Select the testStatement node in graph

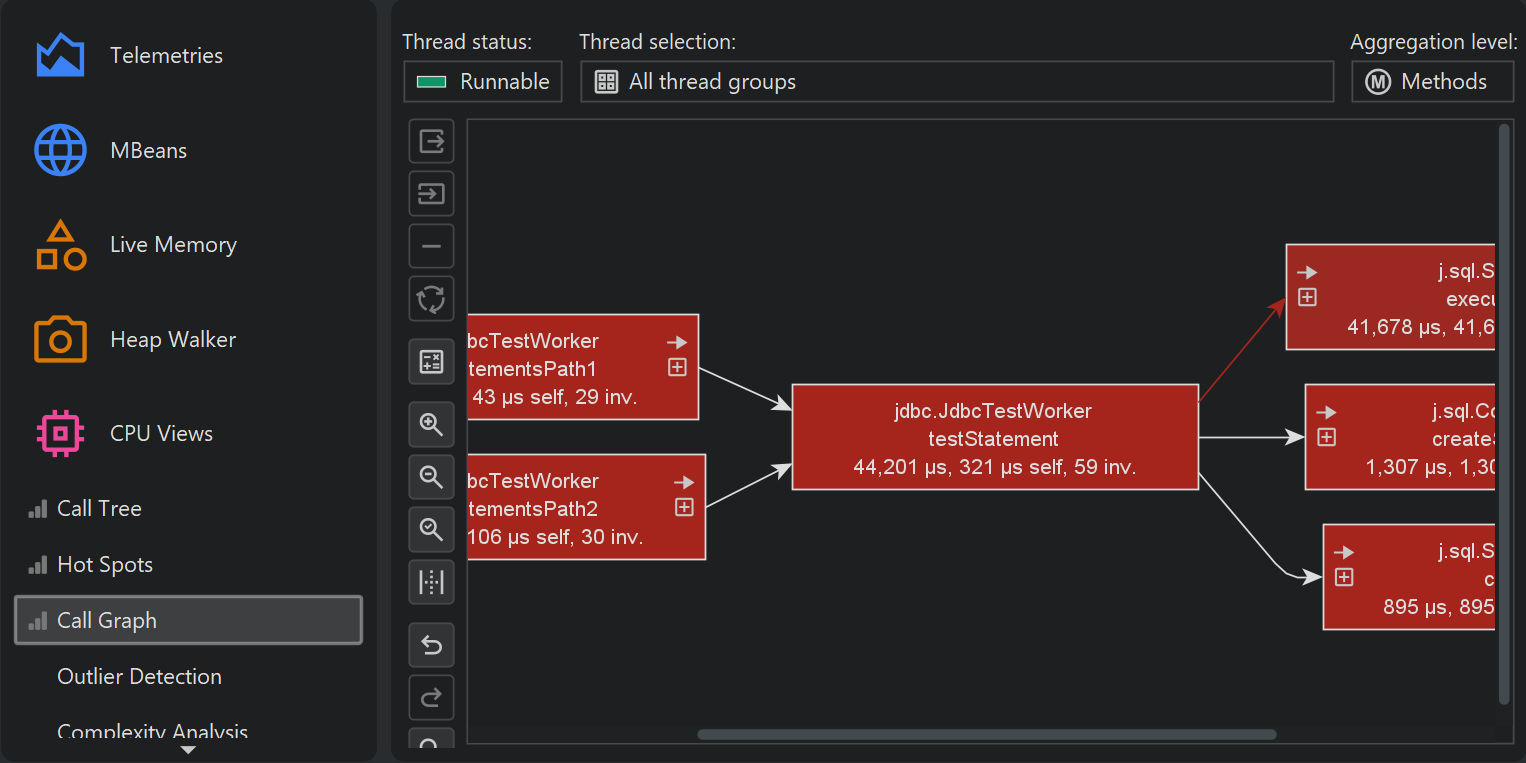[994, 438]
